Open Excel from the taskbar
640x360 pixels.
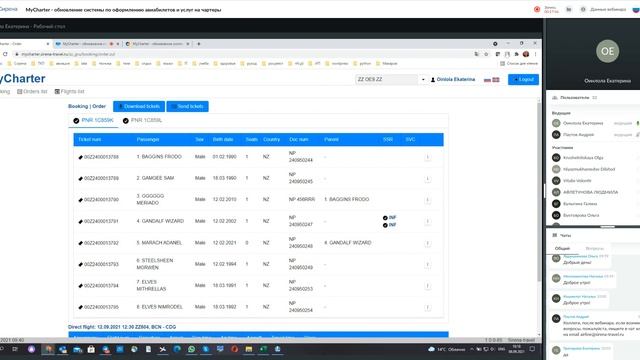click(x=263, y=349)
